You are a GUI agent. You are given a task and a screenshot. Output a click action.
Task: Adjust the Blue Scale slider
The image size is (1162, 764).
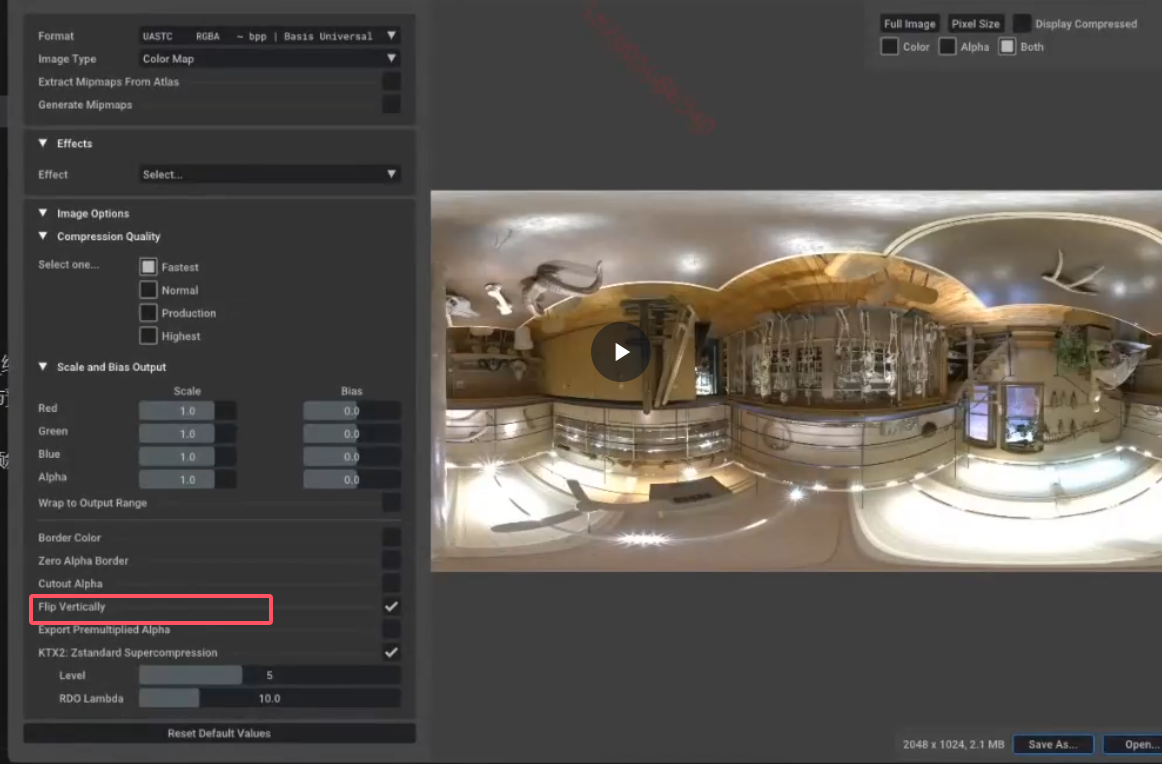(x=187, y=456)
